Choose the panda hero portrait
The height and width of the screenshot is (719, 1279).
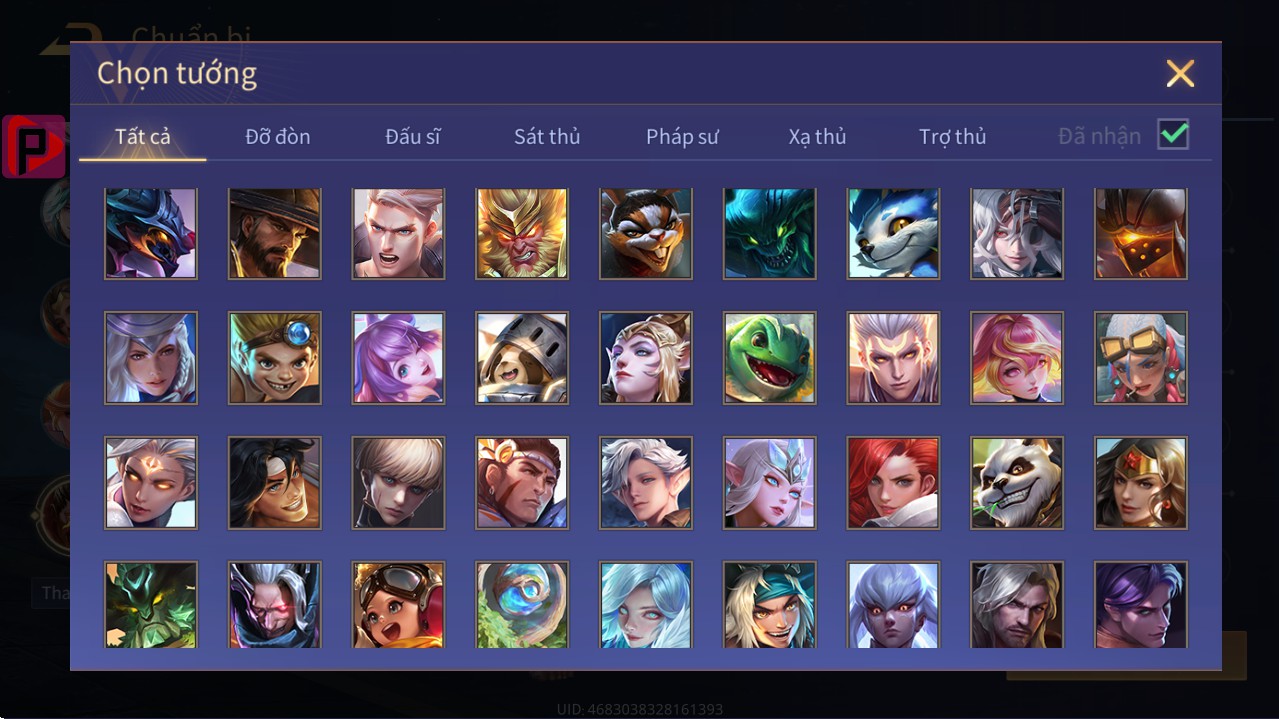click(x=1017, y=483)
